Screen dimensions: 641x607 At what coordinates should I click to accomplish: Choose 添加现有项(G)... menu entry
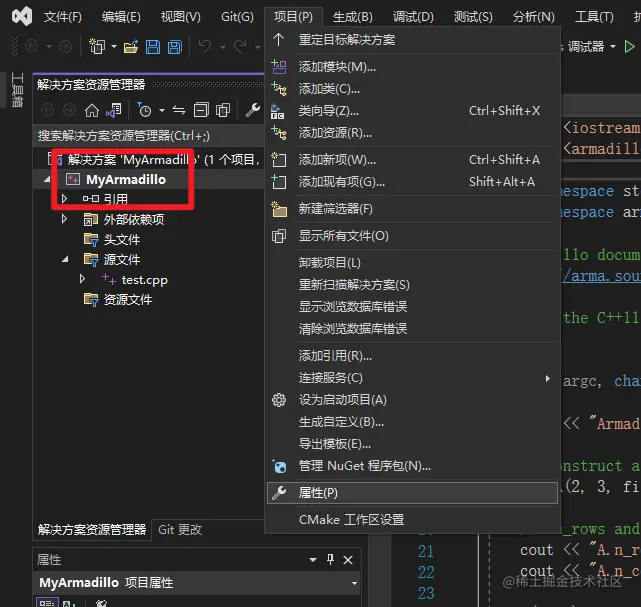[x=413, y=181]
